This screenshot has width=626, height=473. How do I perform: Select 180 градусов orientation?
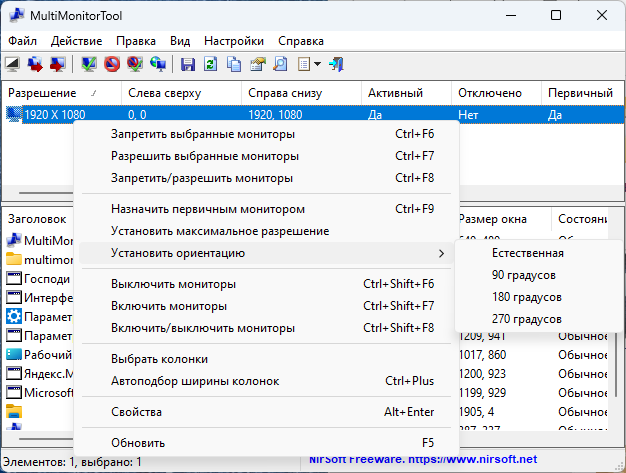539,297
